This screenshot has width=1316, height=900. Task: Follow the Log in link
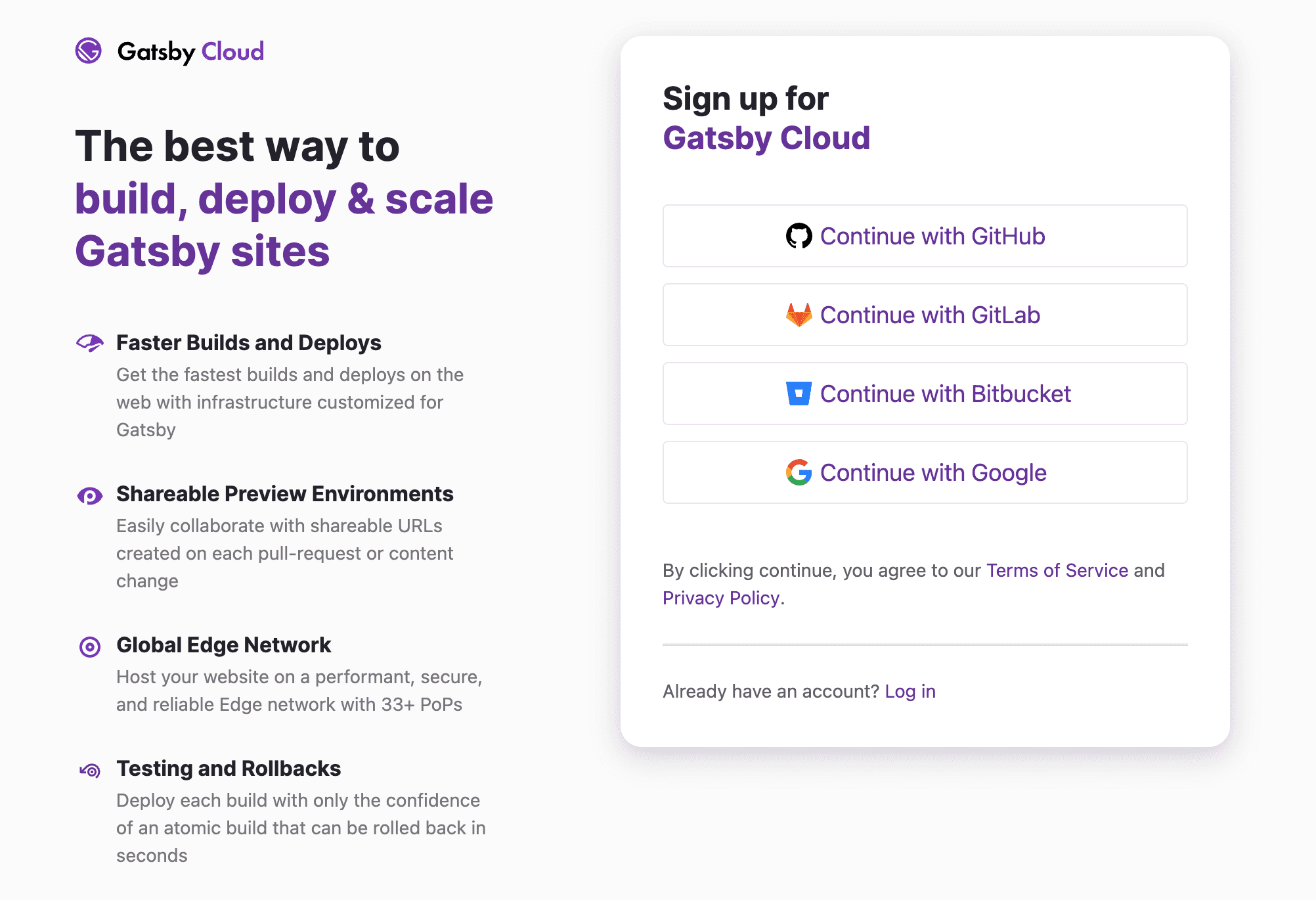pos(910,691)
